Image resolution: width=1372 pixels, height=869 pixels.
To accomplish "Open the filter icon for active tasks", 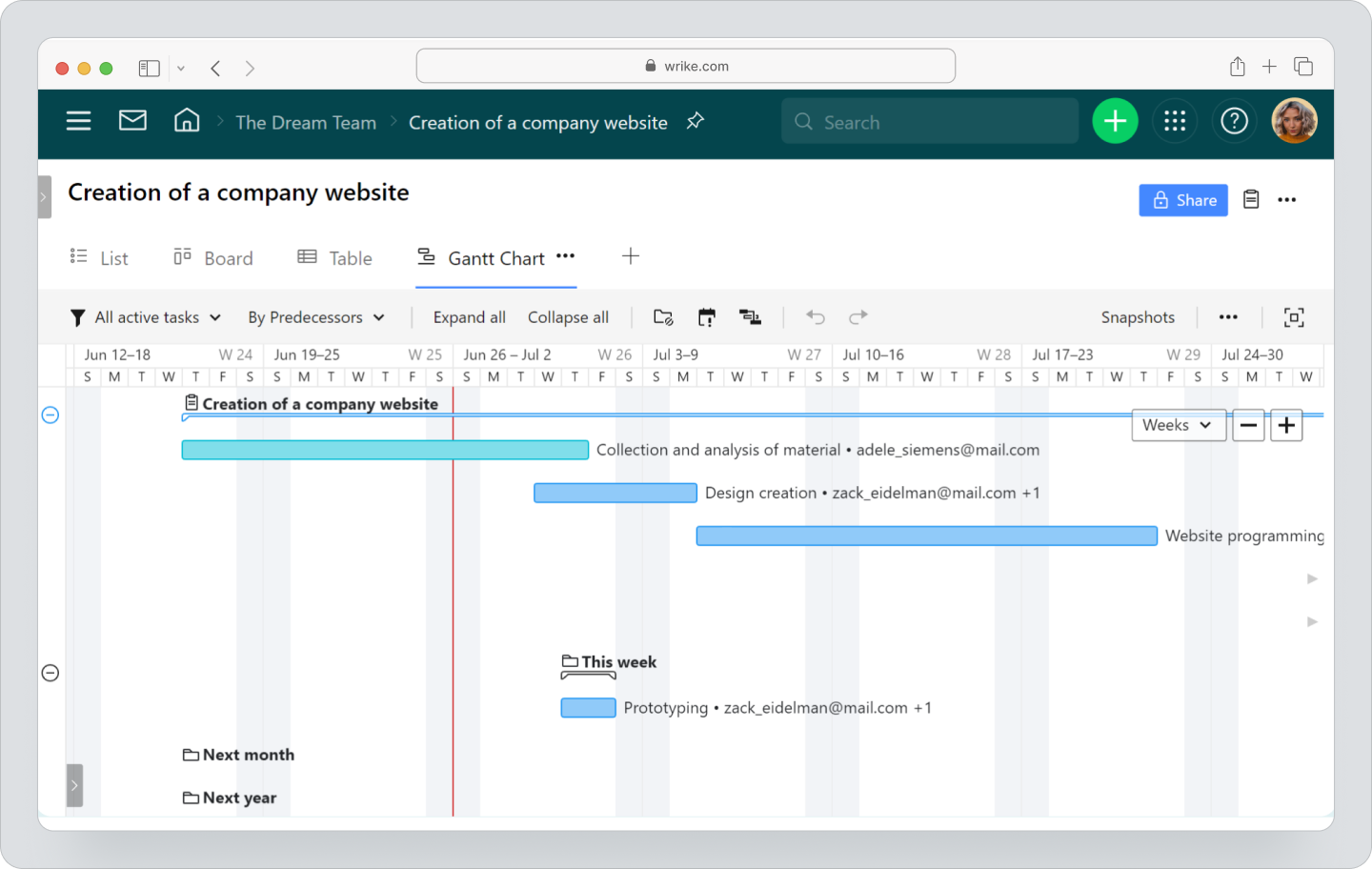I will pyautogui.click(x=77, y=316).
